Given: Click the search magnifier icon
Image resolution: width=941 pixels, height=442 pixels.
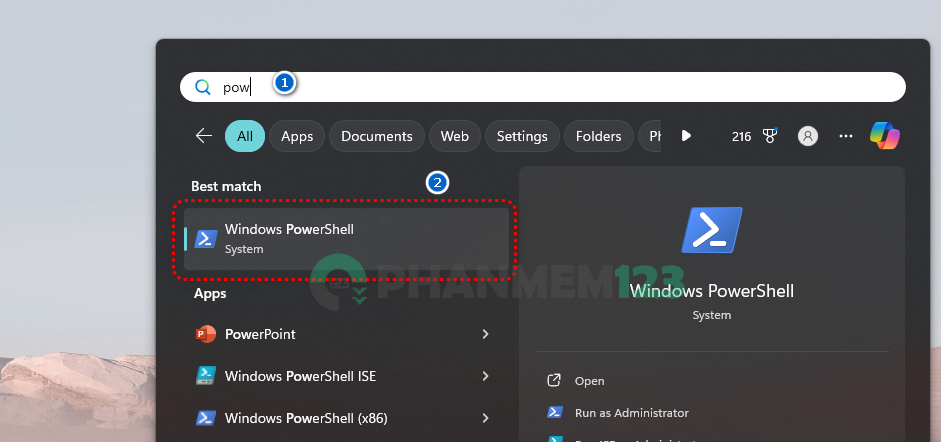Looking at the screenshot, I should pos(203,88).
